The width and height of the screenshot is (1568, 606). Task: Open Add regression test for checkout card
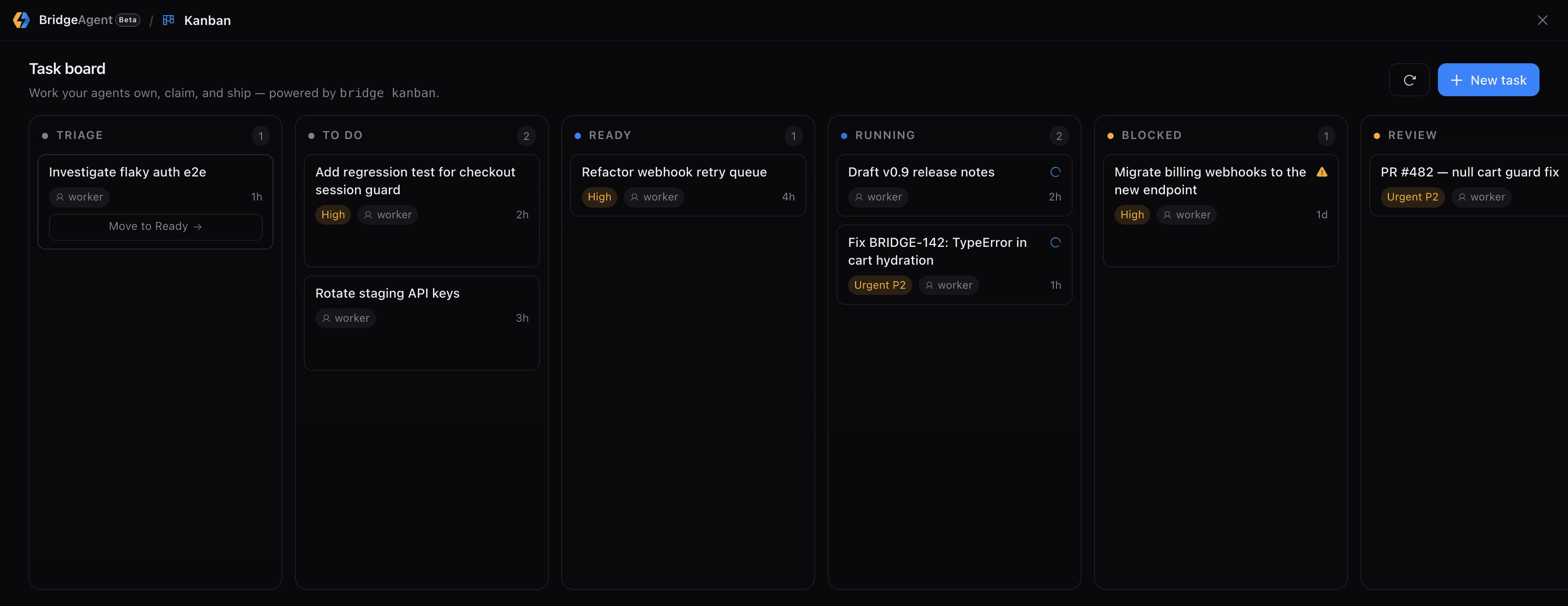(421, 210)
